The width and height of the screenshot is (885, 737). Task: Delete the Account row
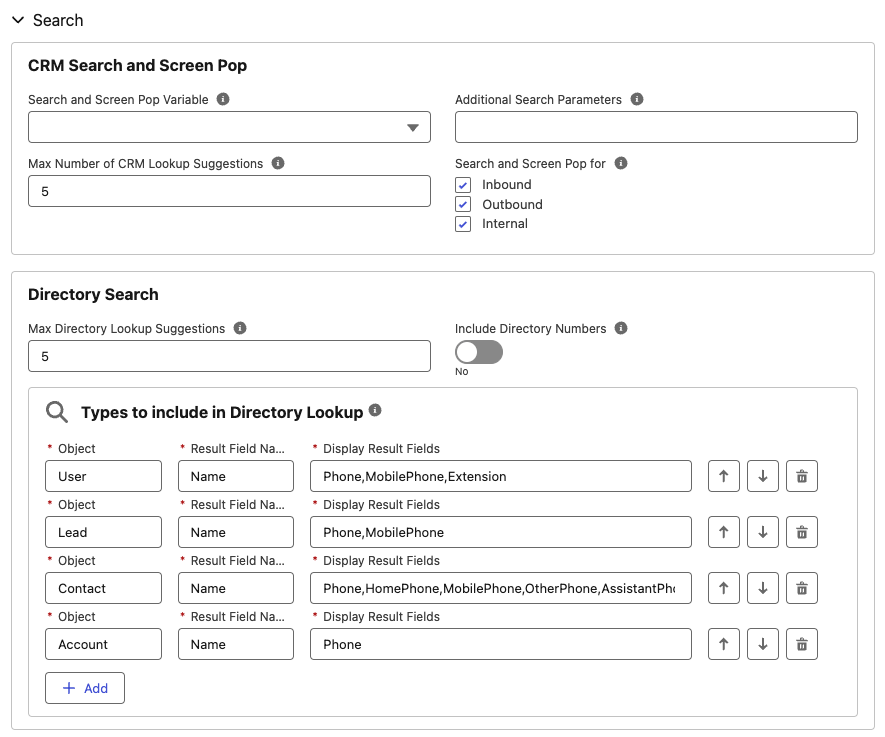pyautogui.click(x=802, y=644)
